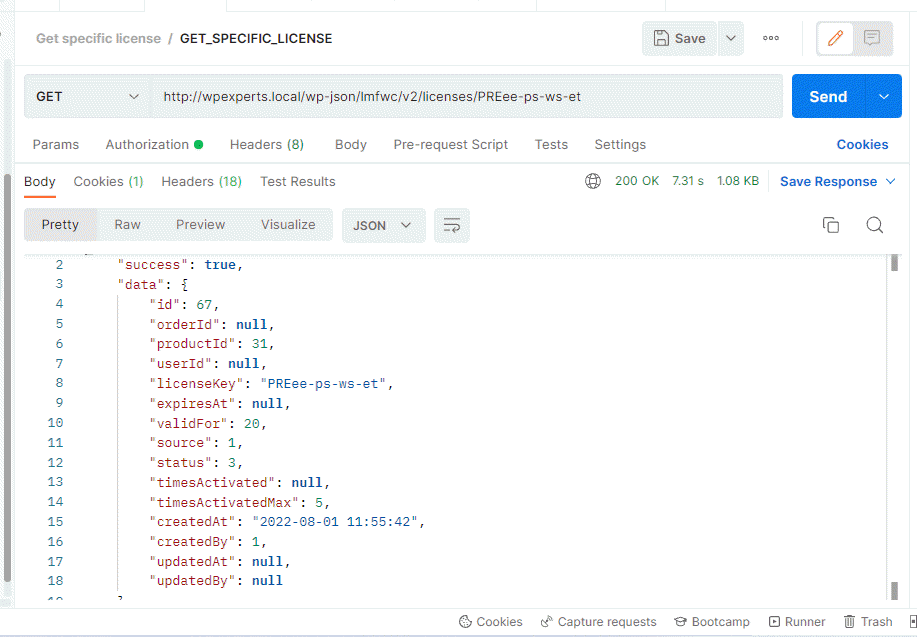Open the GET method dropdown
Viewport: 917px width, 637px height.
click(87, 97)
